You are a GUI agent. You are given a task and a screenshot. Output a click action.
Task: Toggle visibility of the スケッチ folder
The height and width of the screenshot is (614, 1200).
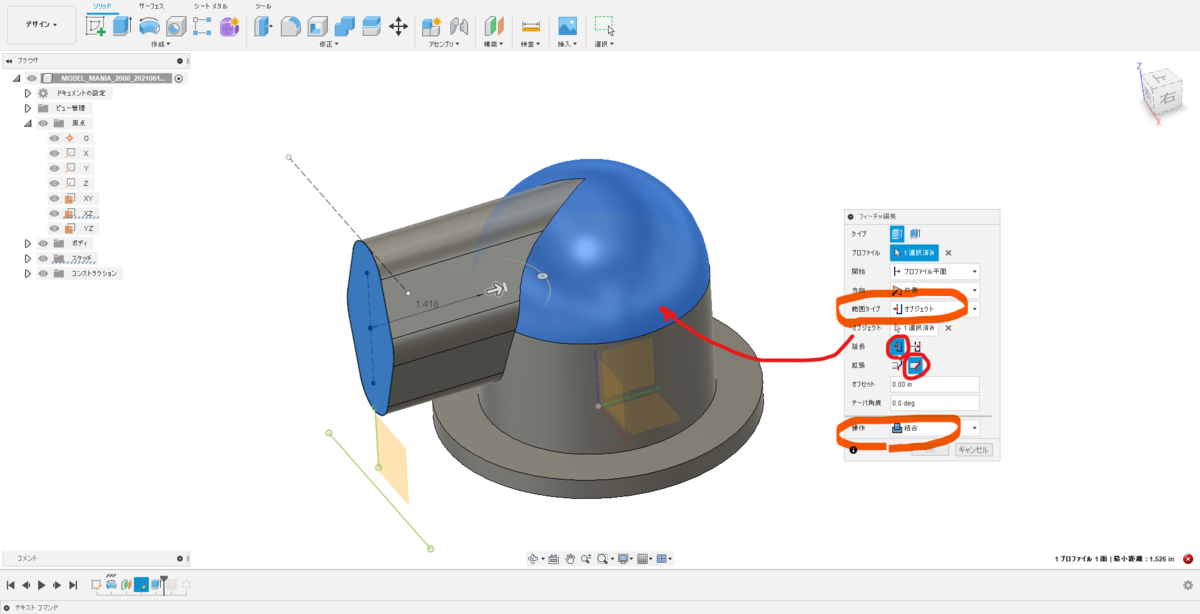coord(43,258)
